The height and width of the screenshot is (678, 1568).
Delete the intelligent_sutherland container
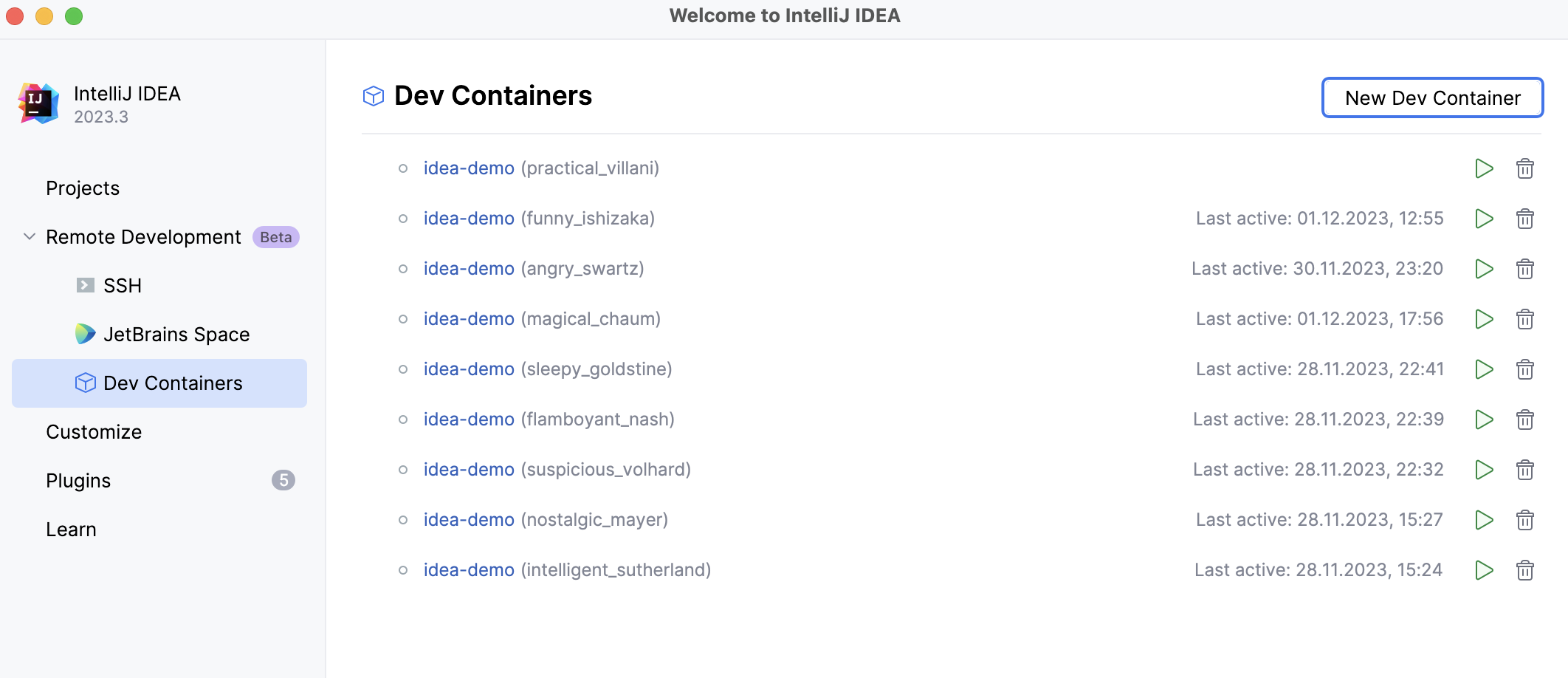(1525, 570)
